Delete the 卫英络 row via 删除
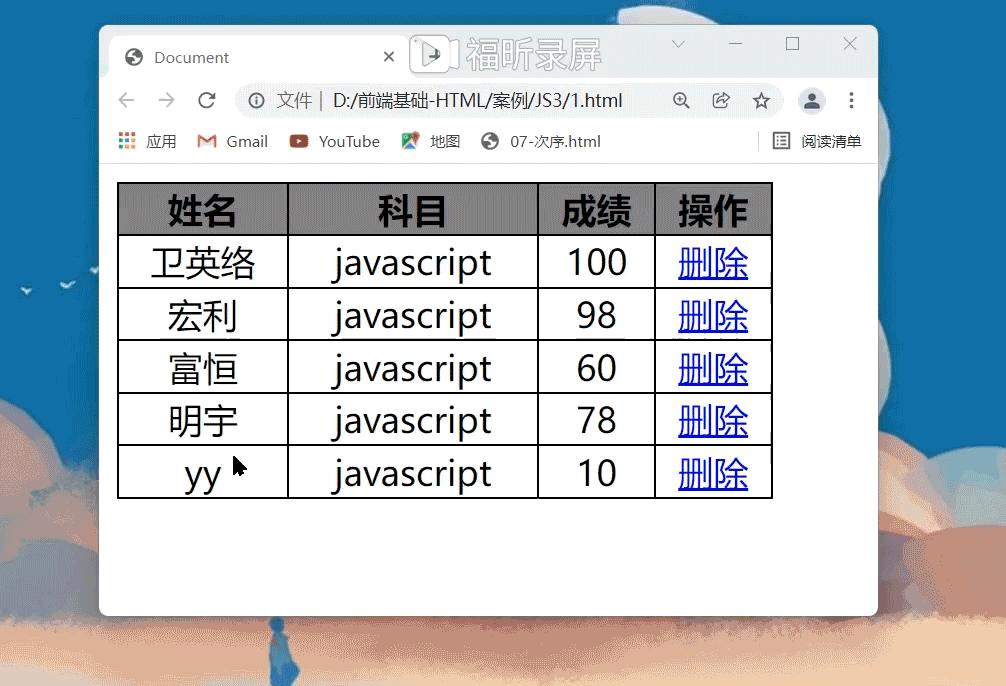The image size is (1006, 686). click(x=713, y=262)
